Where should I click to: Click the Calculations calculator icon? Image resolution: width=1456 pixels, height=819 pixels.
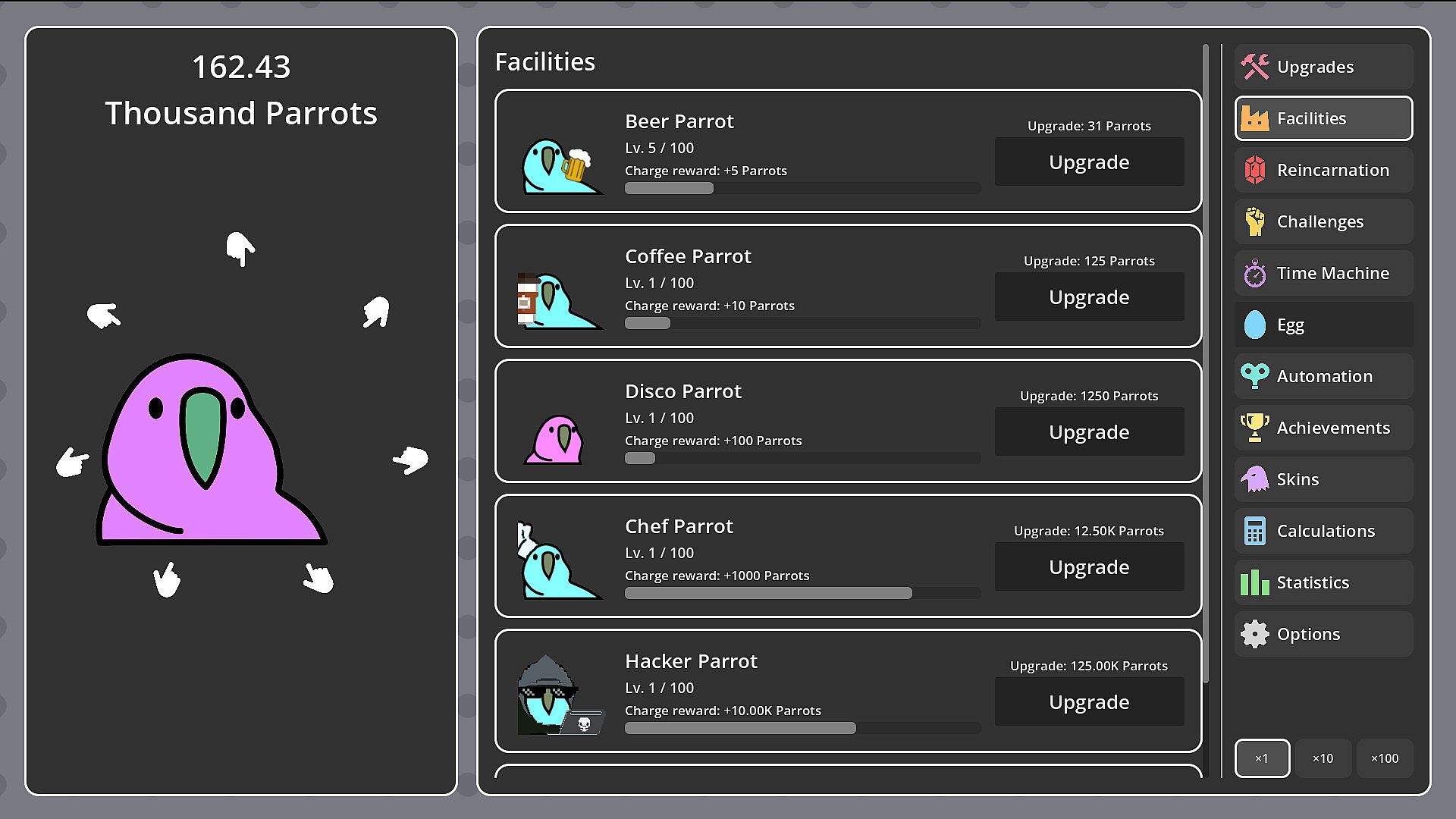[x=1255, y=531]
